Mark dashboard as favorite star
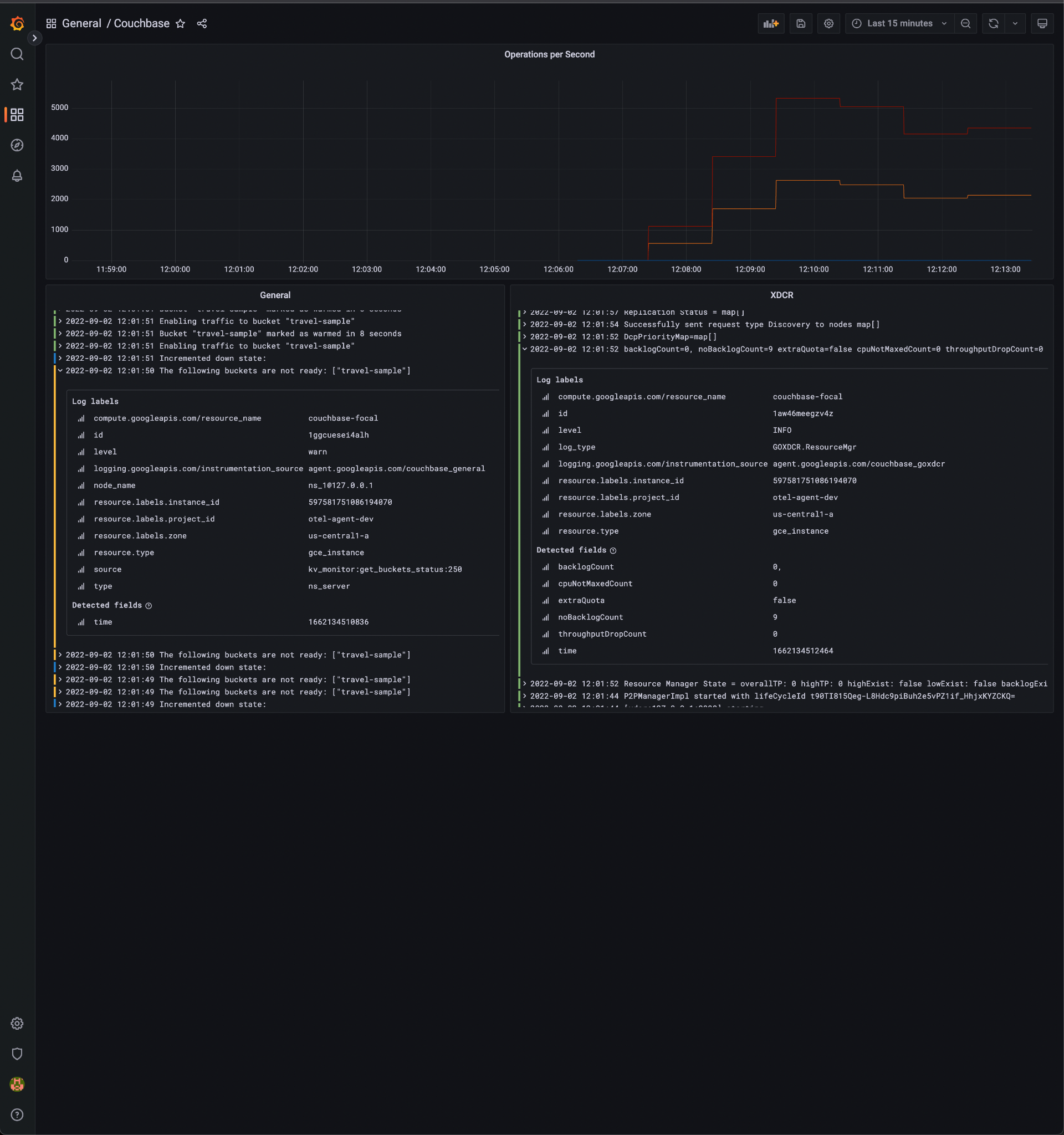The width and height of the screenshot is (1064, 1135). [x=180, y=23]
